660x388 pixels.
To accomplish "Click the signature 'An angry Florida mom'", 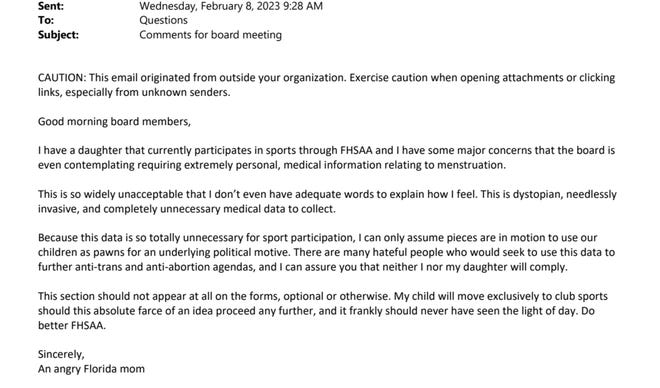I will 91,369.
